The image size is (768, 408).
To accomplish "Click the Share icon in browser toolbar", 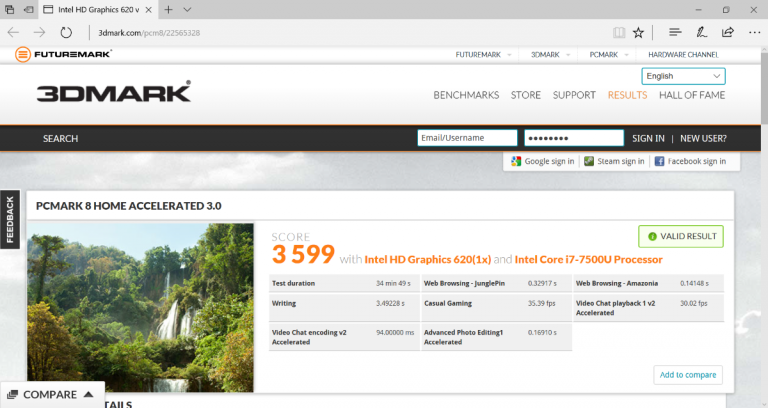I will (x=727, y=32).
